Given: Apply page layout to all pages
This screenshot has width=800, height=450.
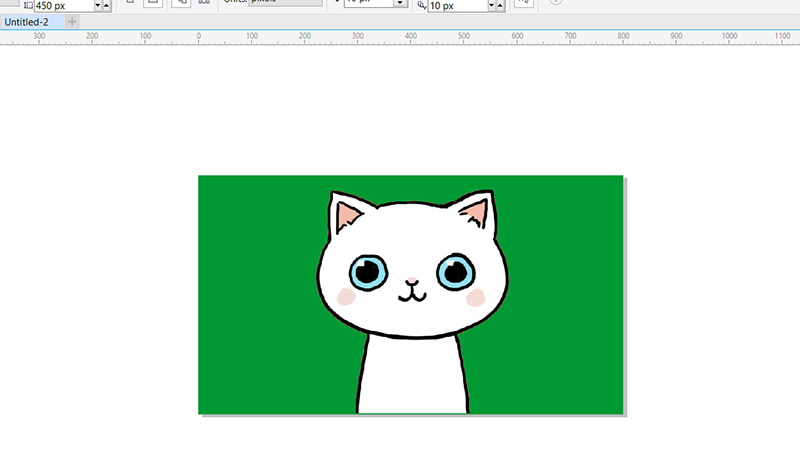Looking at the screenshot, I should pyautogui.click(x=181, y=3).
